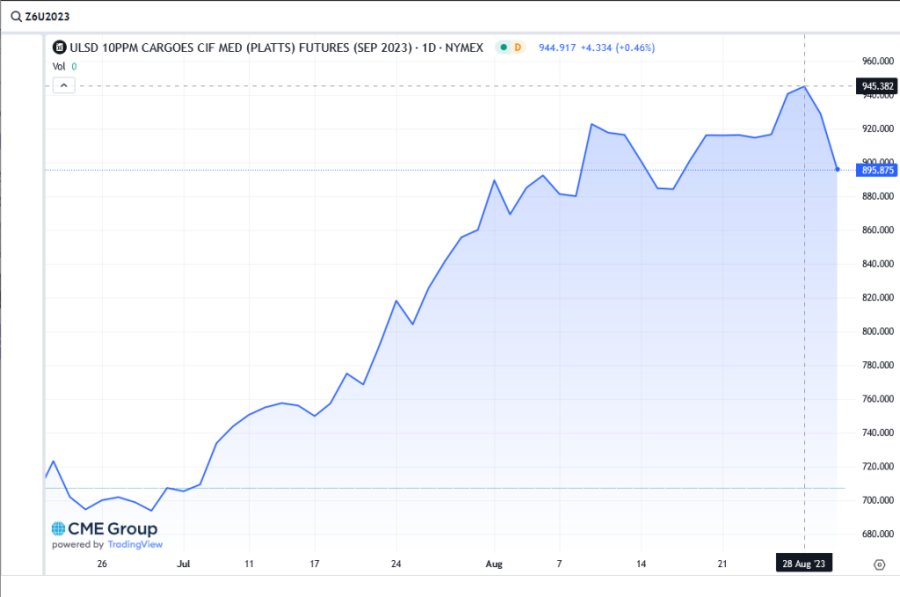Click the 944.917 price value in legend
Viewport: 900px width, 597px height.
(558, 47)
